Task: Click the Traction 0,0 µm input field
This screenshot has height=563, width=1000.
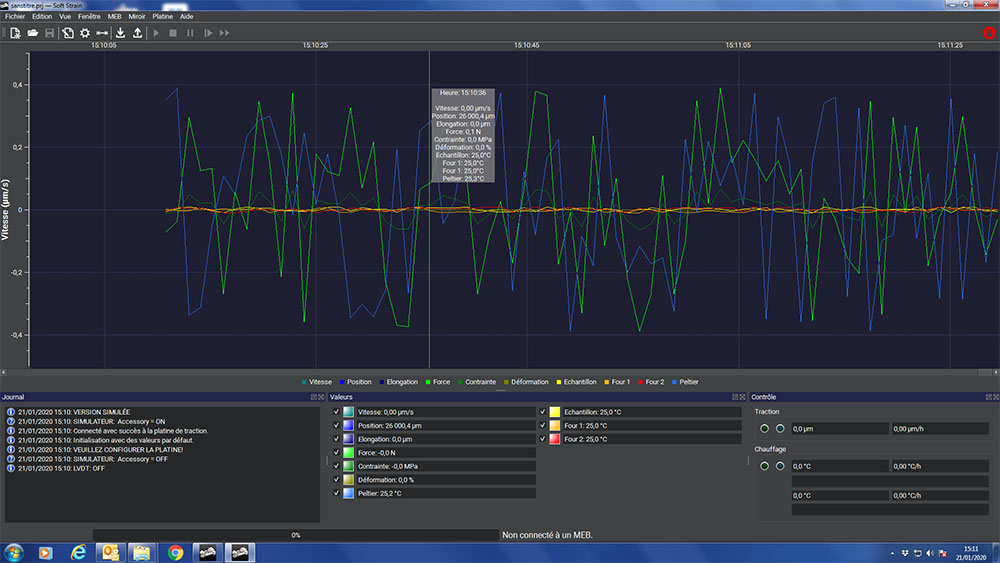Action: 839,428
